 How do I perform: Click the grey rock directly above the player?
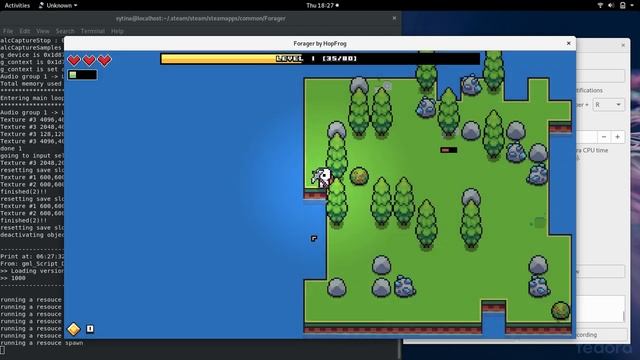336,130
